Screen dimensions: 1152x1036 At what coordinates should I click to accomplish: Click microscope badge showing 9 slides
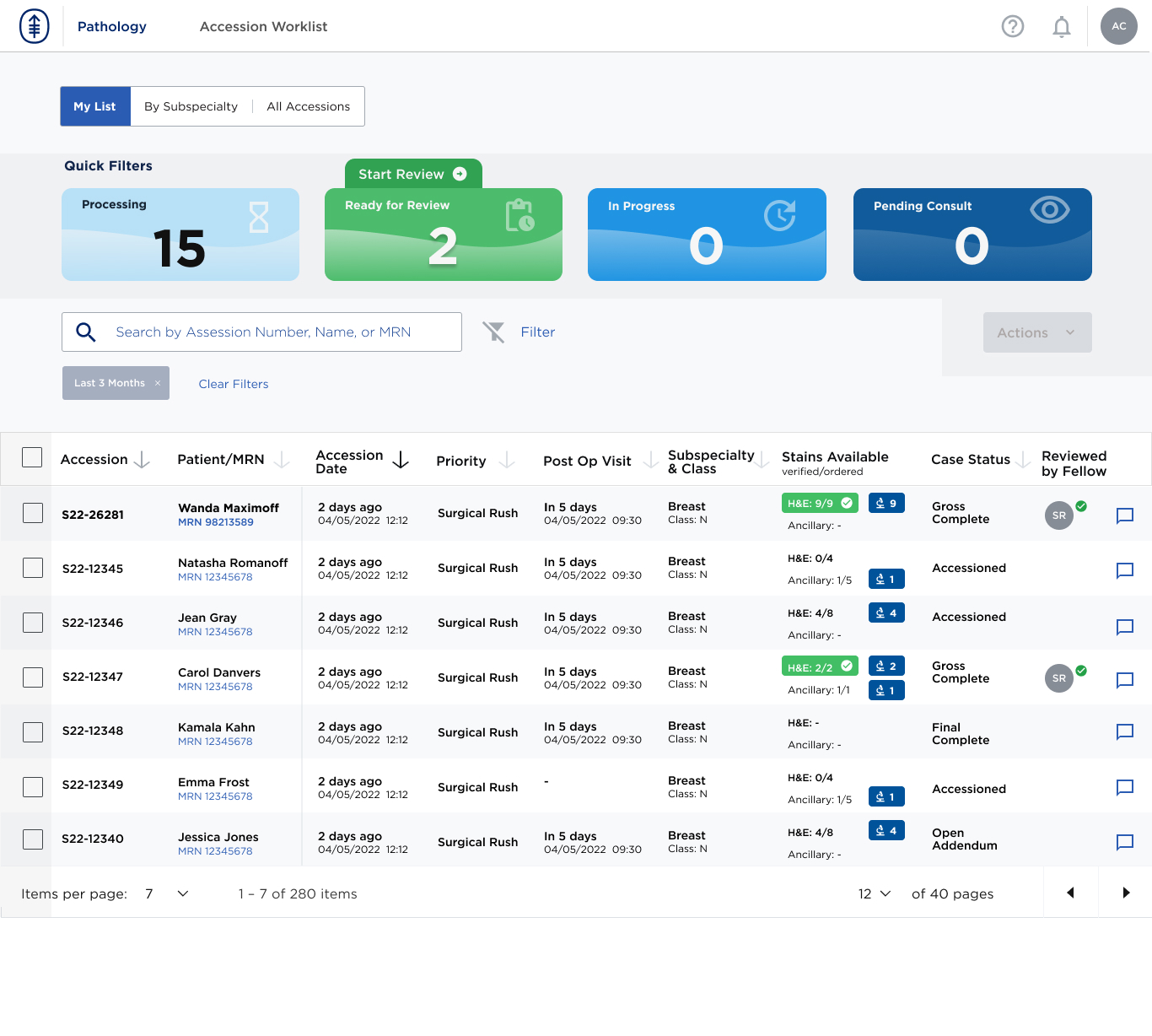(x=886, y=504)
